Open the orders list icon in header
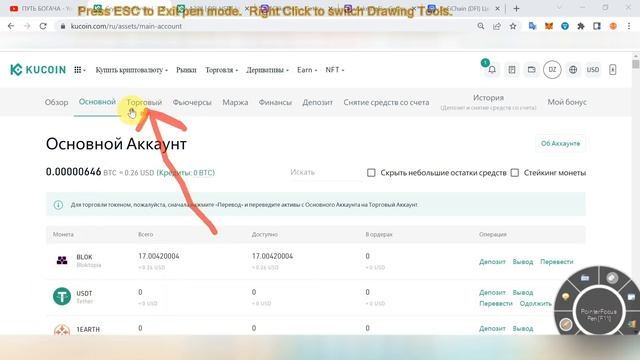640x360 pixels. pos(512,70)
